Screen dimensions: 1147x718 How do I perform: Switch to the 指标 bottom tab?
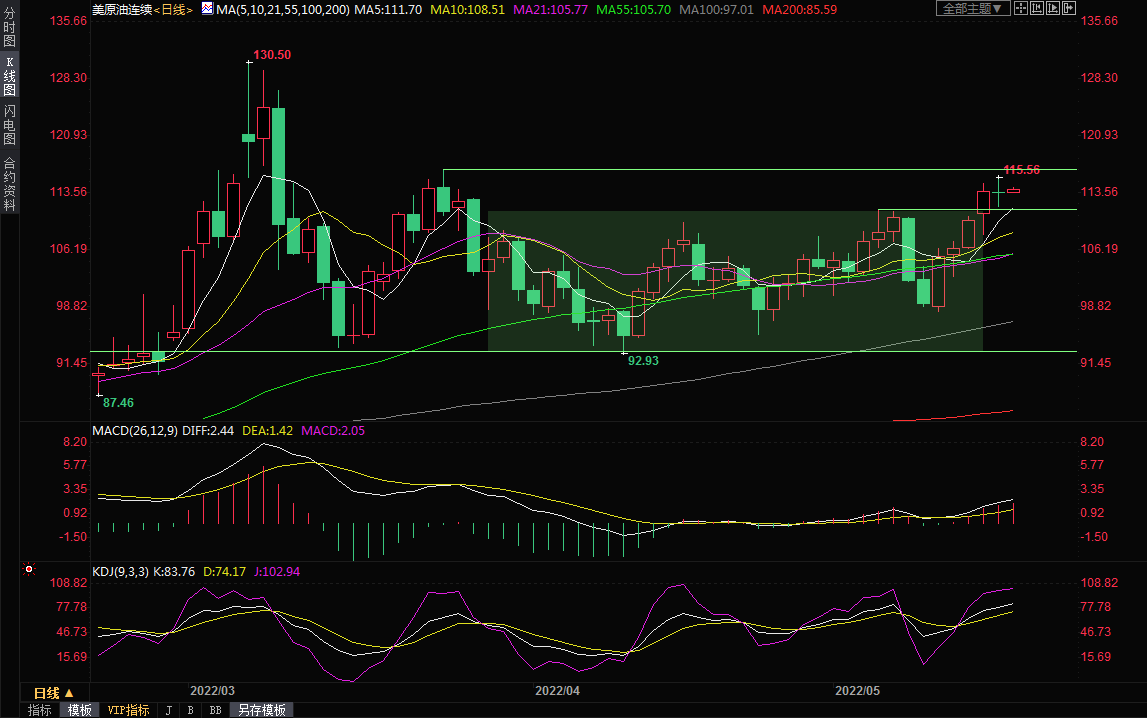40,710
